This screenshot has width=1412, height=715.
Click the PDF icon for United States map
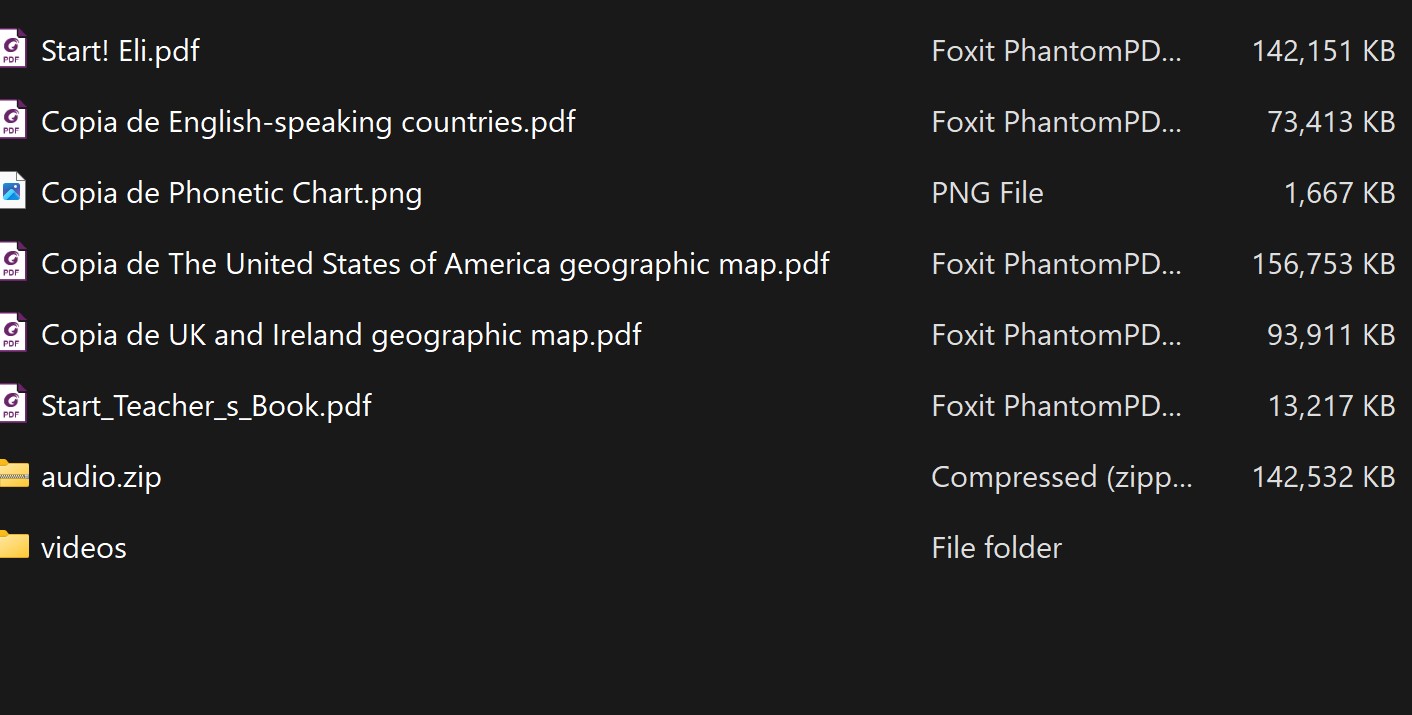point(12,263)
